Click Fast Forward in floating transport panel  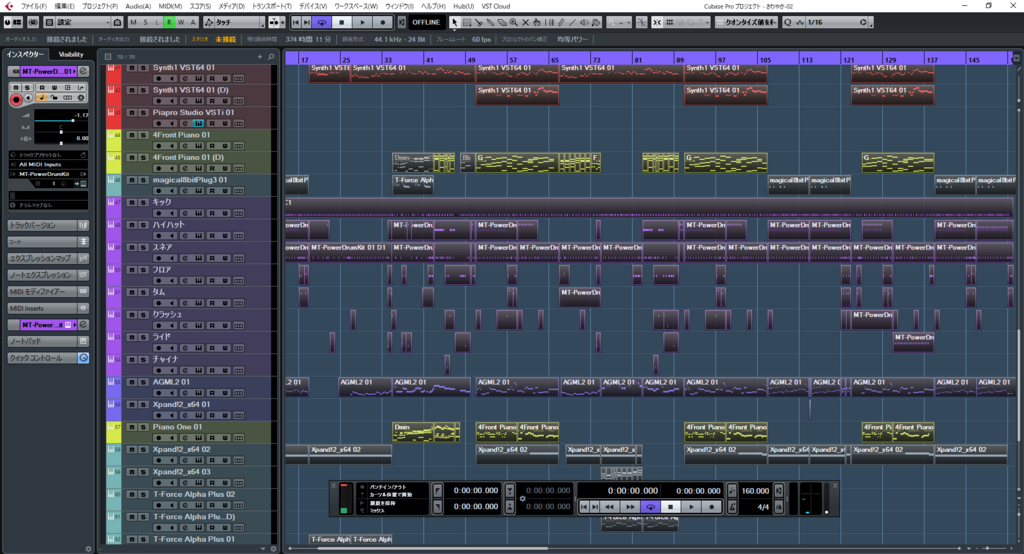click(630, 506)
